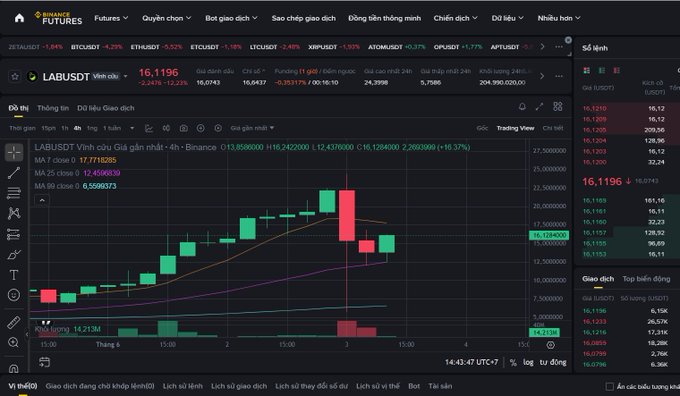Image resolution: width=680 pixels, height=396 pixels.
Task: Open the LABUSDT symbol selector dropdown
Action: click(125, 76)
